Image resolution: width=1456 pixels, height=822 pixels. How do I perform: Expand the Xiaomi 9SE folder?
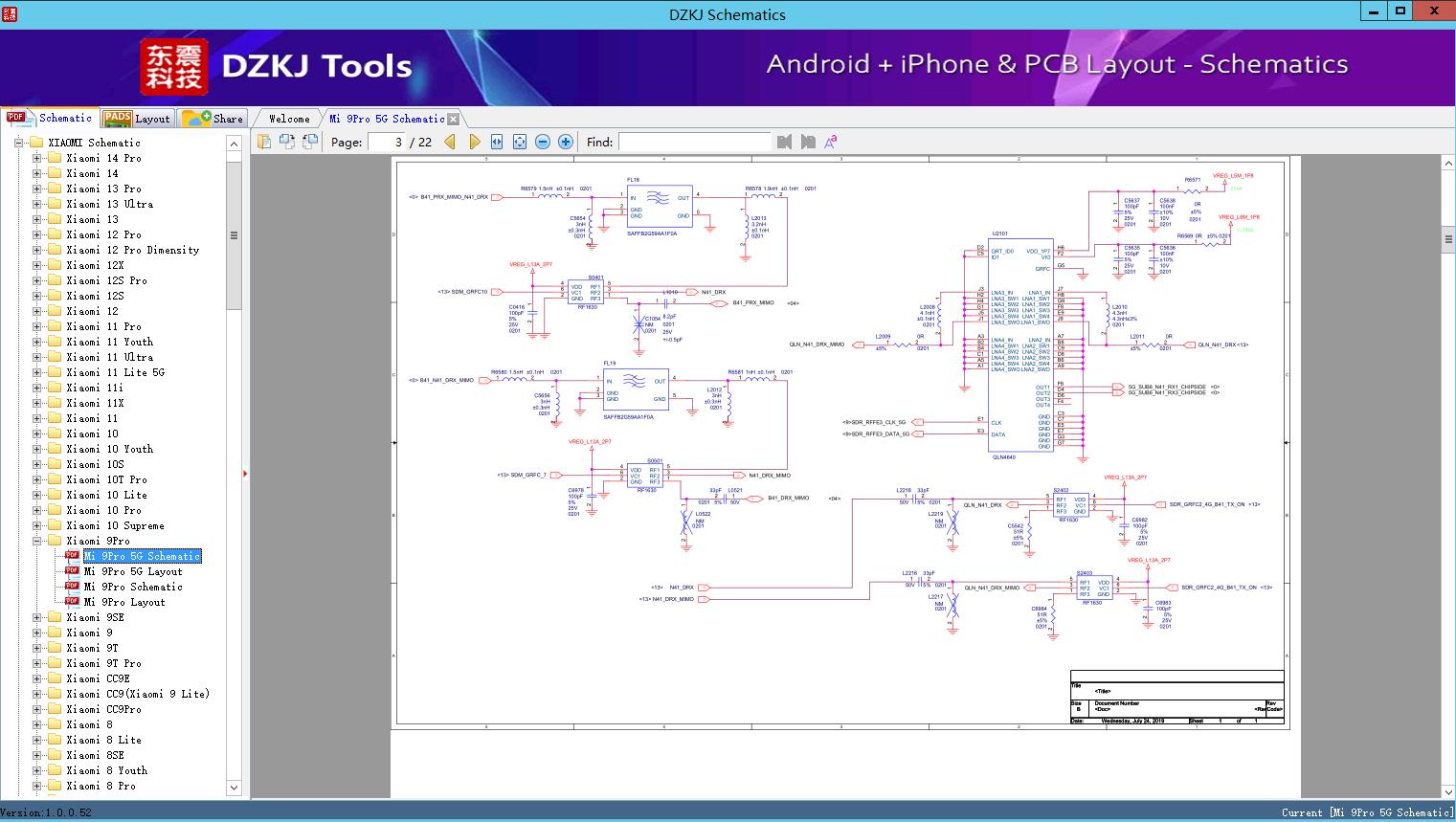click(36, 617)
